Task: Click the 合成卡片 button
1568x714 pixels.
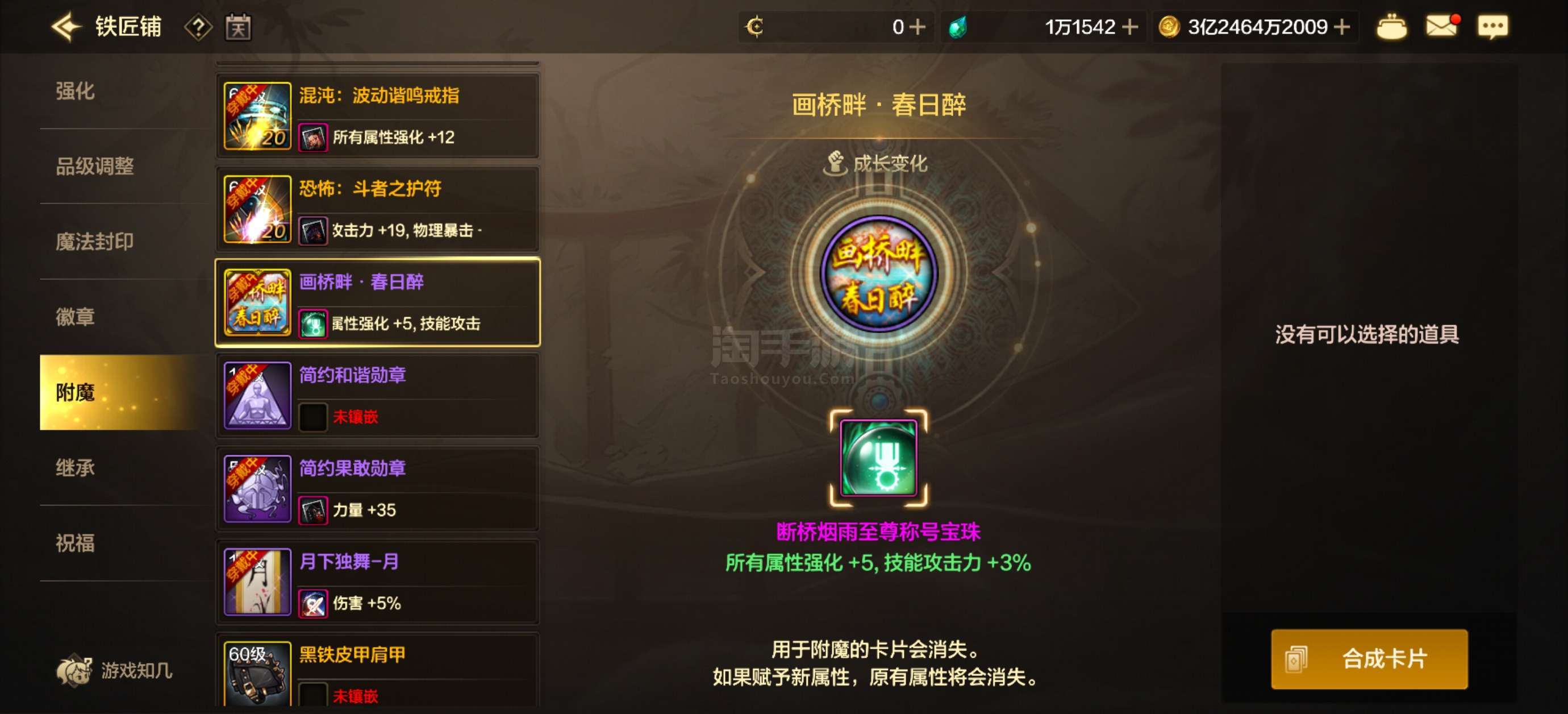Action: [1369, 658]
